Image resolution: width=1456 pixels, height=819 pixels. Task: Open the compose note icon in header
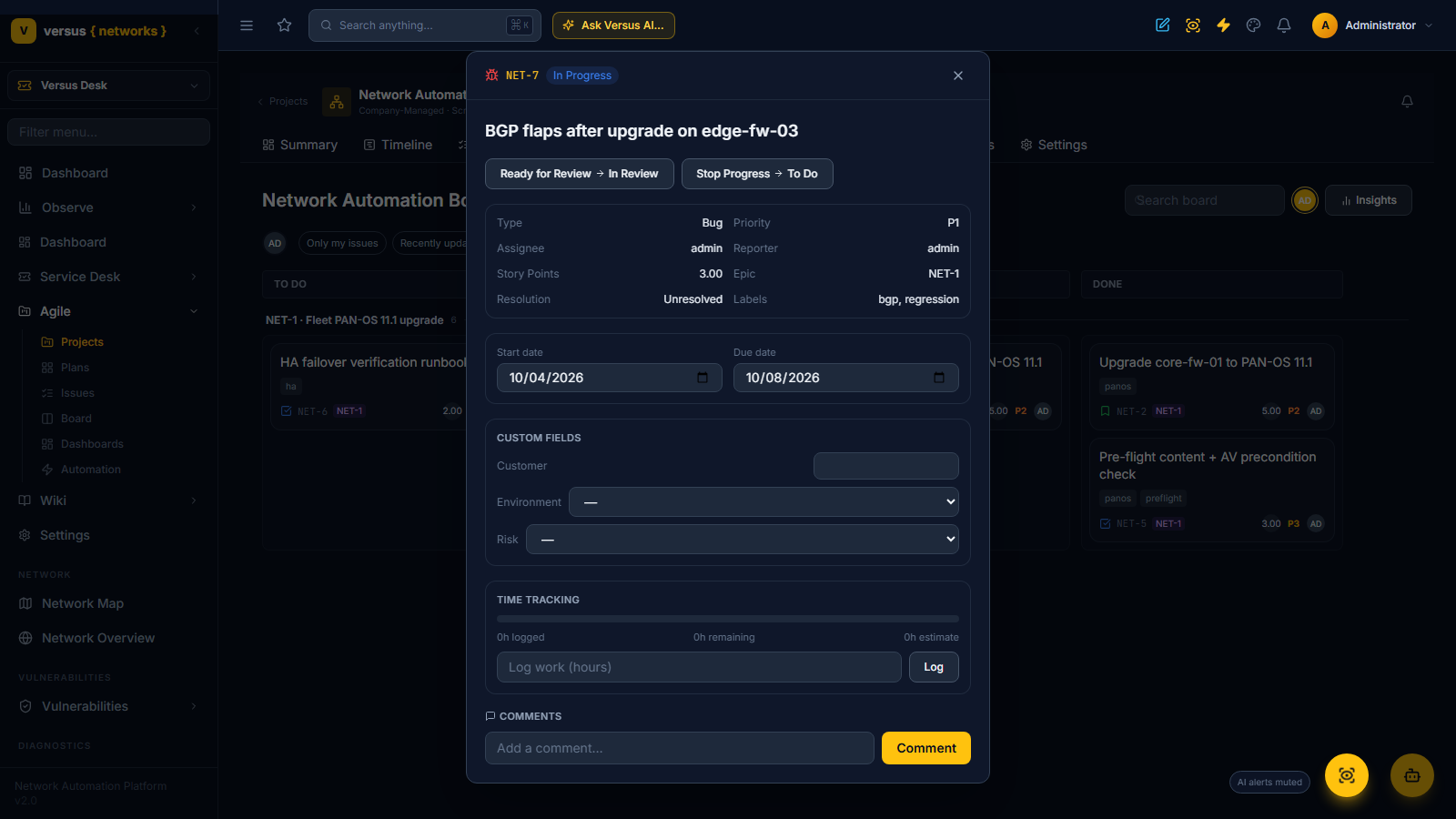(1163, 25)
